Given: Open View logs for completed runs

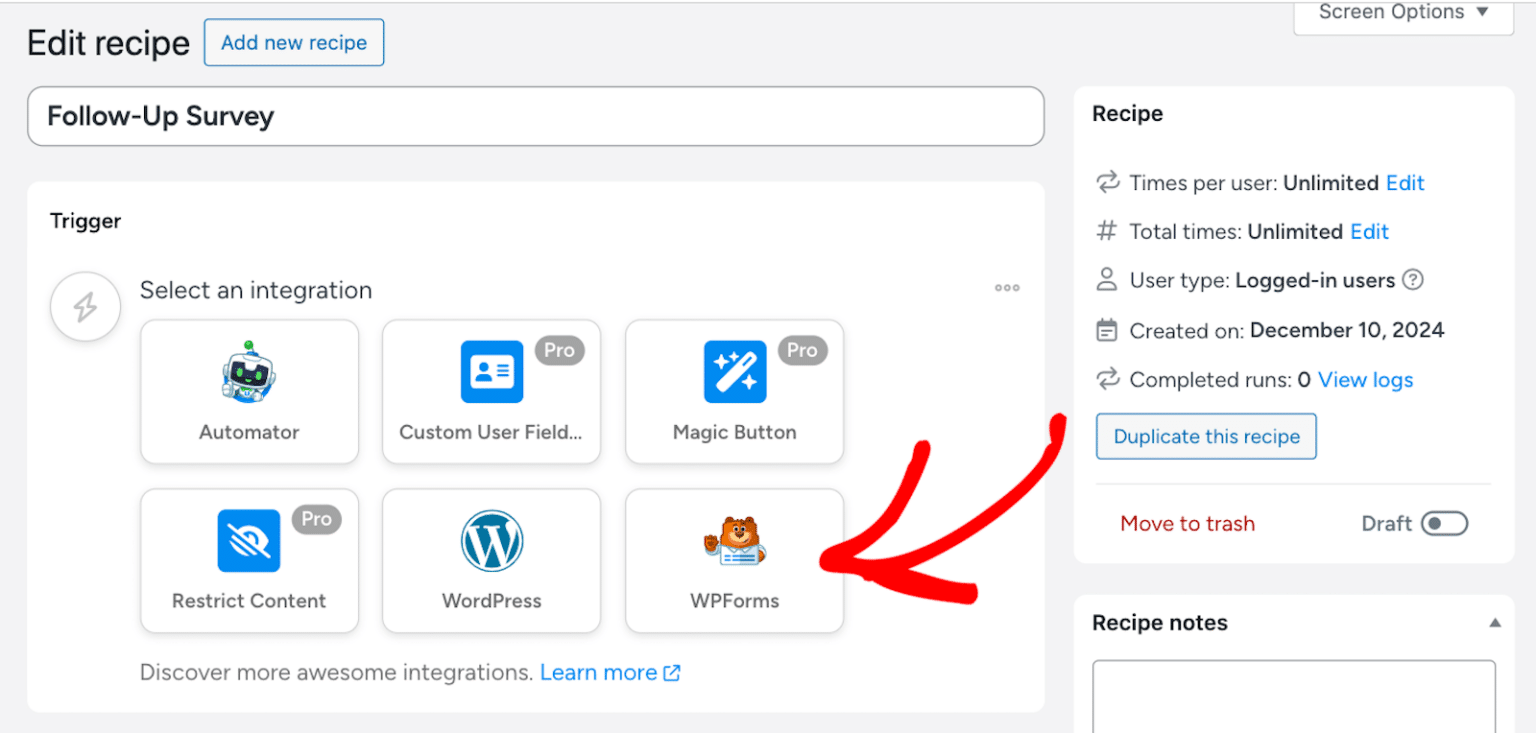Looking at the screenshot, I should pyautogui.click(x=1365, y=380).
